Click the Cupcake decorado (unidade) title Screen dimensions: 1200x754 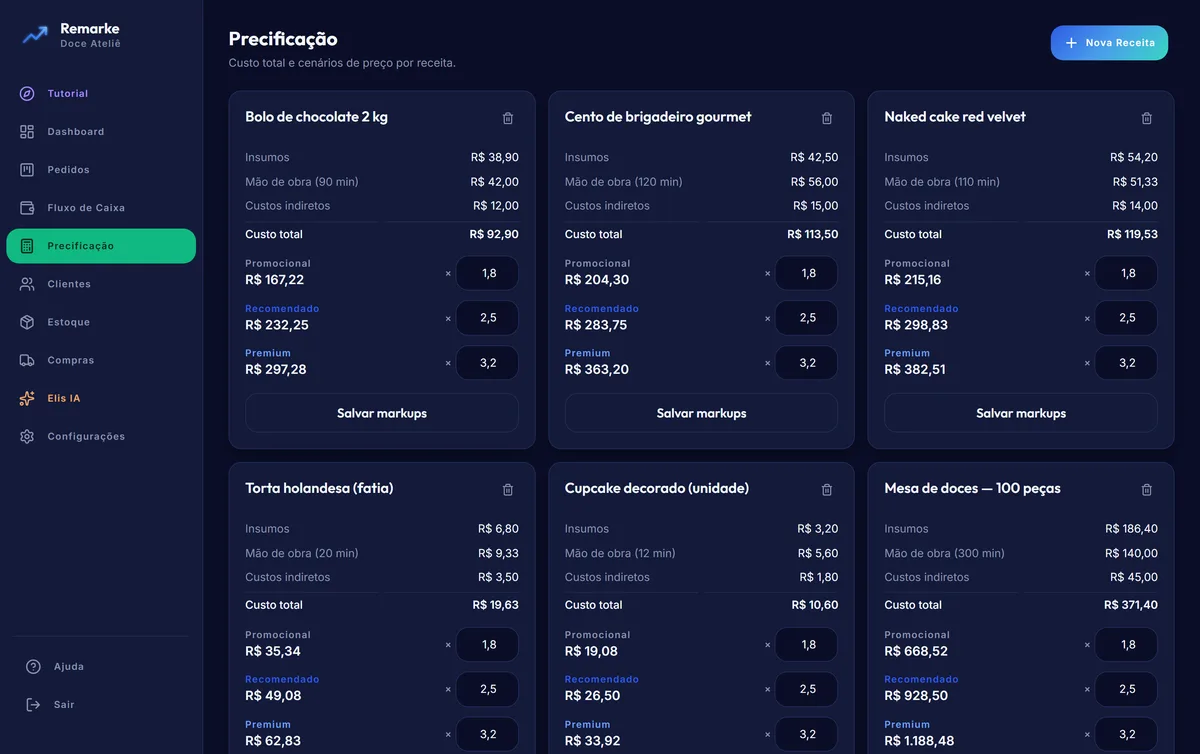point(657,488)
